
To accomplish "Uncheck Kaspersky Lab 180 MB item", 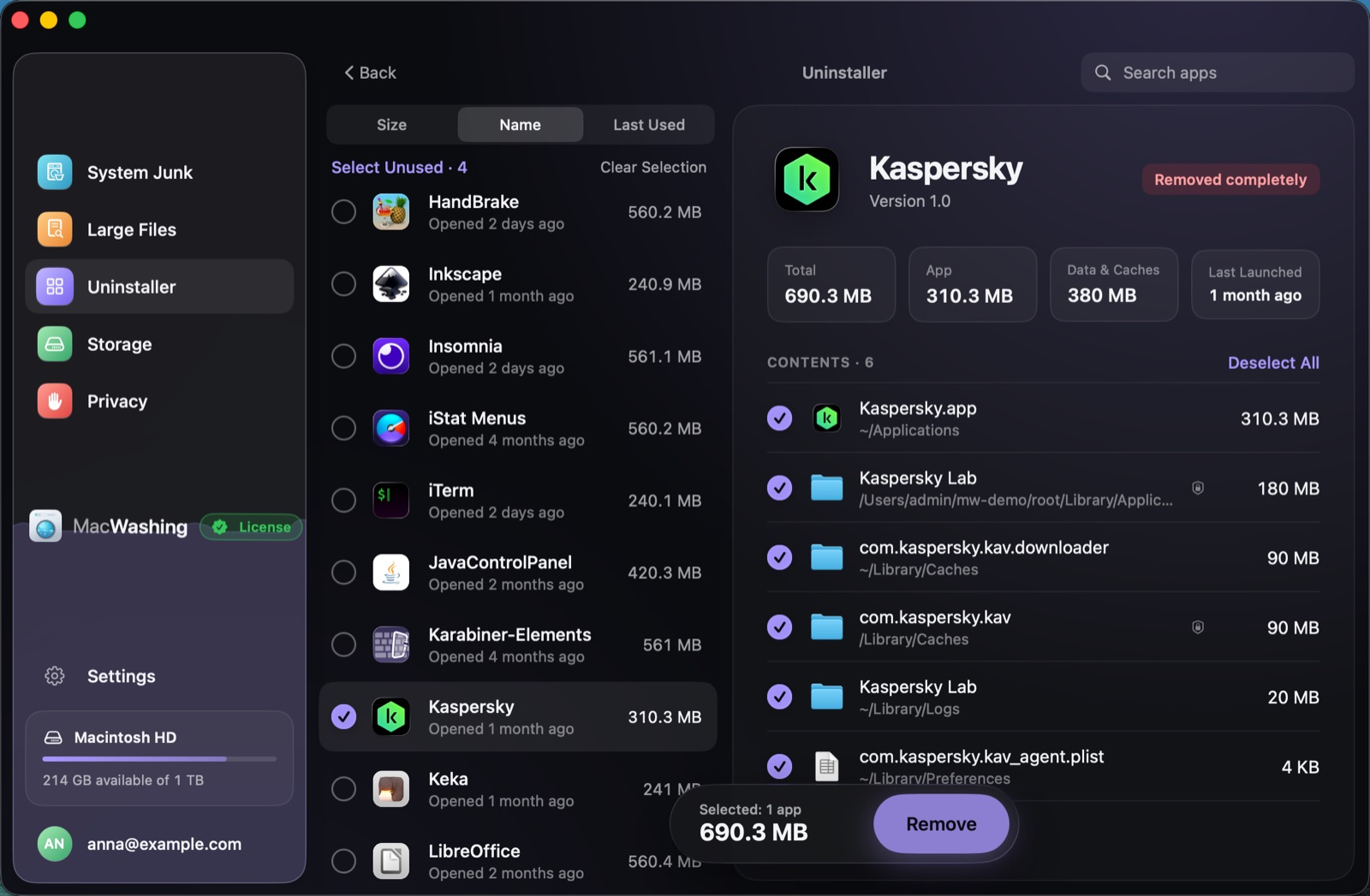I will pos(779,488).
